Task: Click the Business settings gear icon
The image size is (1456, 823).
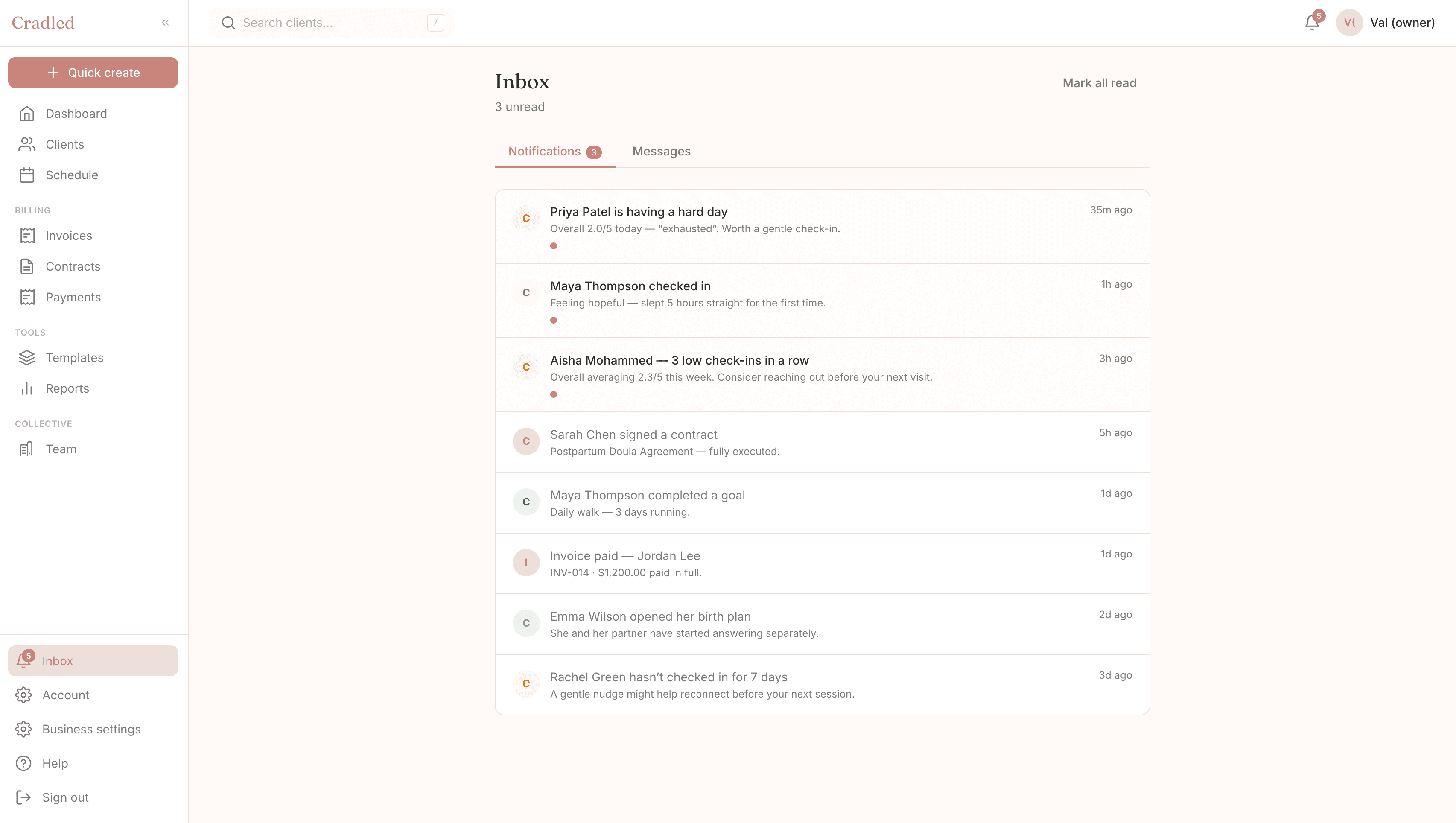Action: tap(23, 729)
